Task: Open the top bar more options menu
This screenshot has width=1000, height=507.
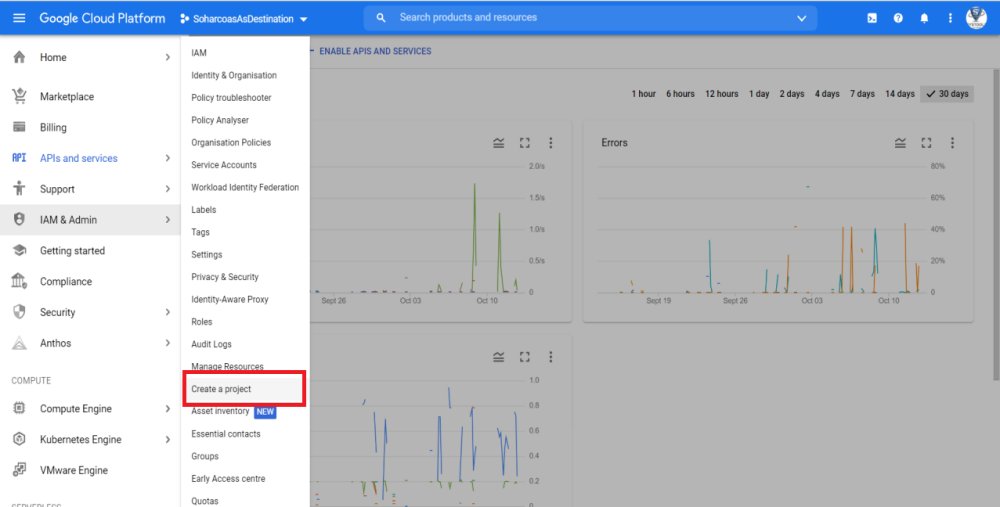Action: (950, 18)
